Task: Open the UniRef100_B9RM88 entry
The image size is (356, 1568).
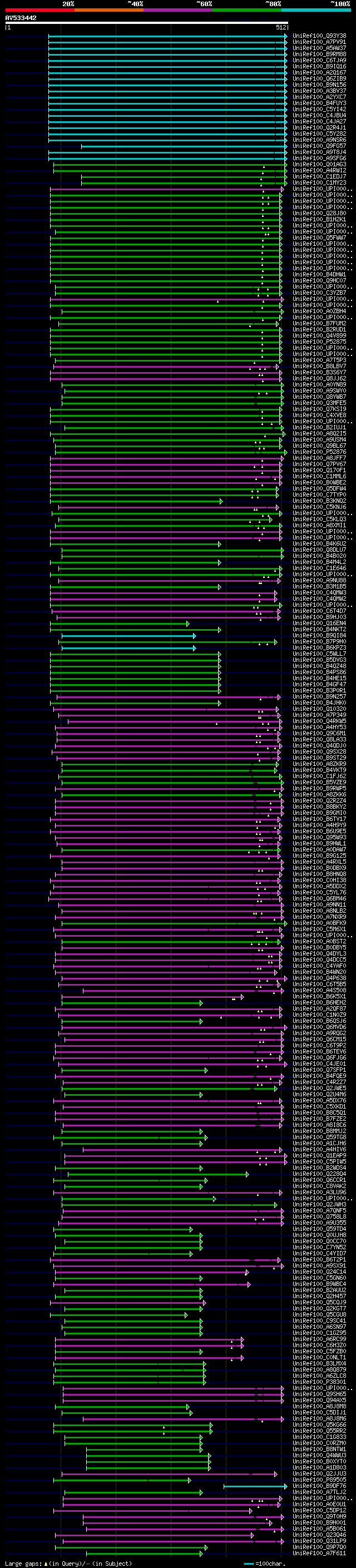Action: 319,54
